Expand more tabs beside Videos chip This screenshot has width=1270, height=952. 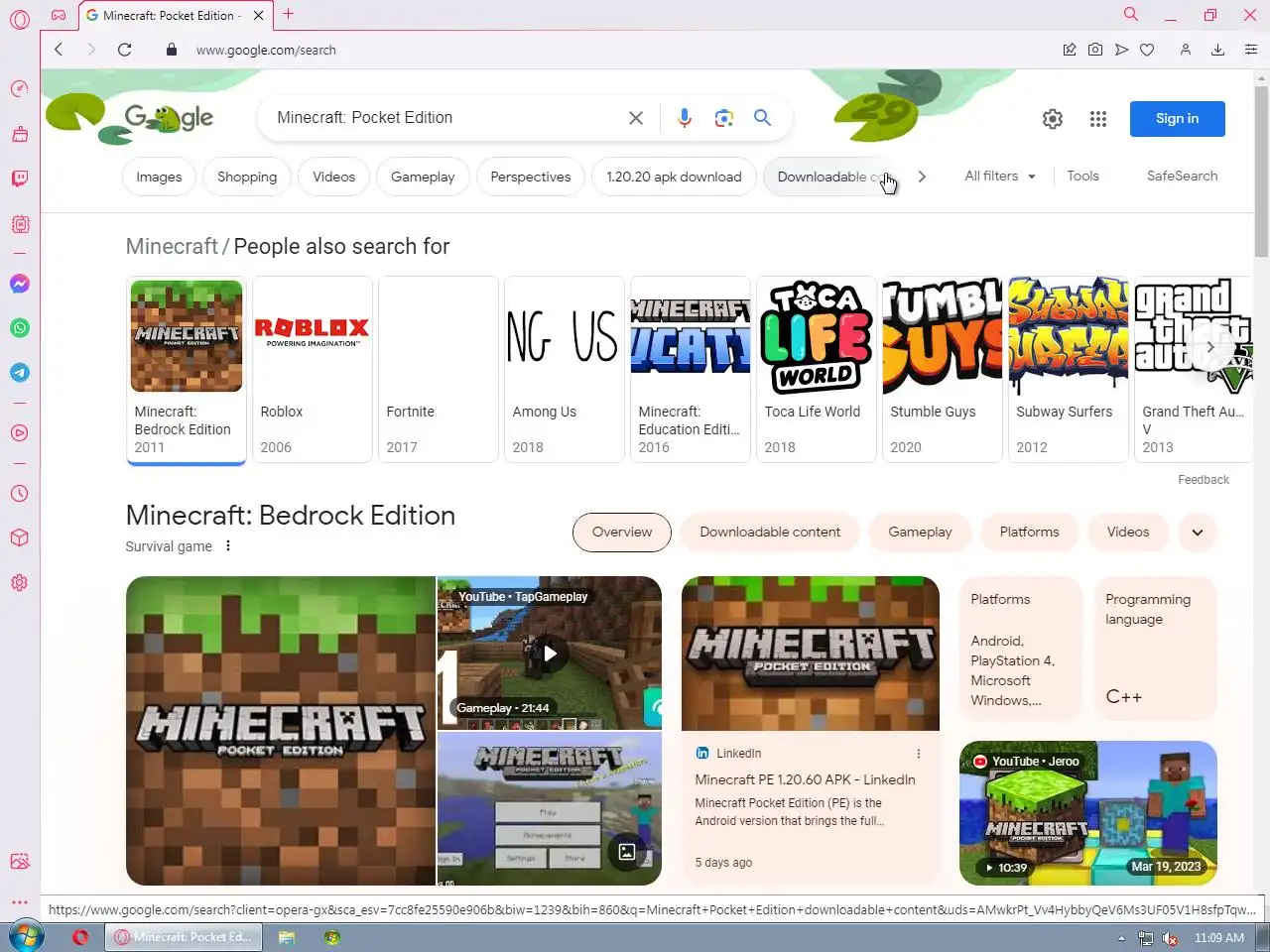tap(1198, 533)
